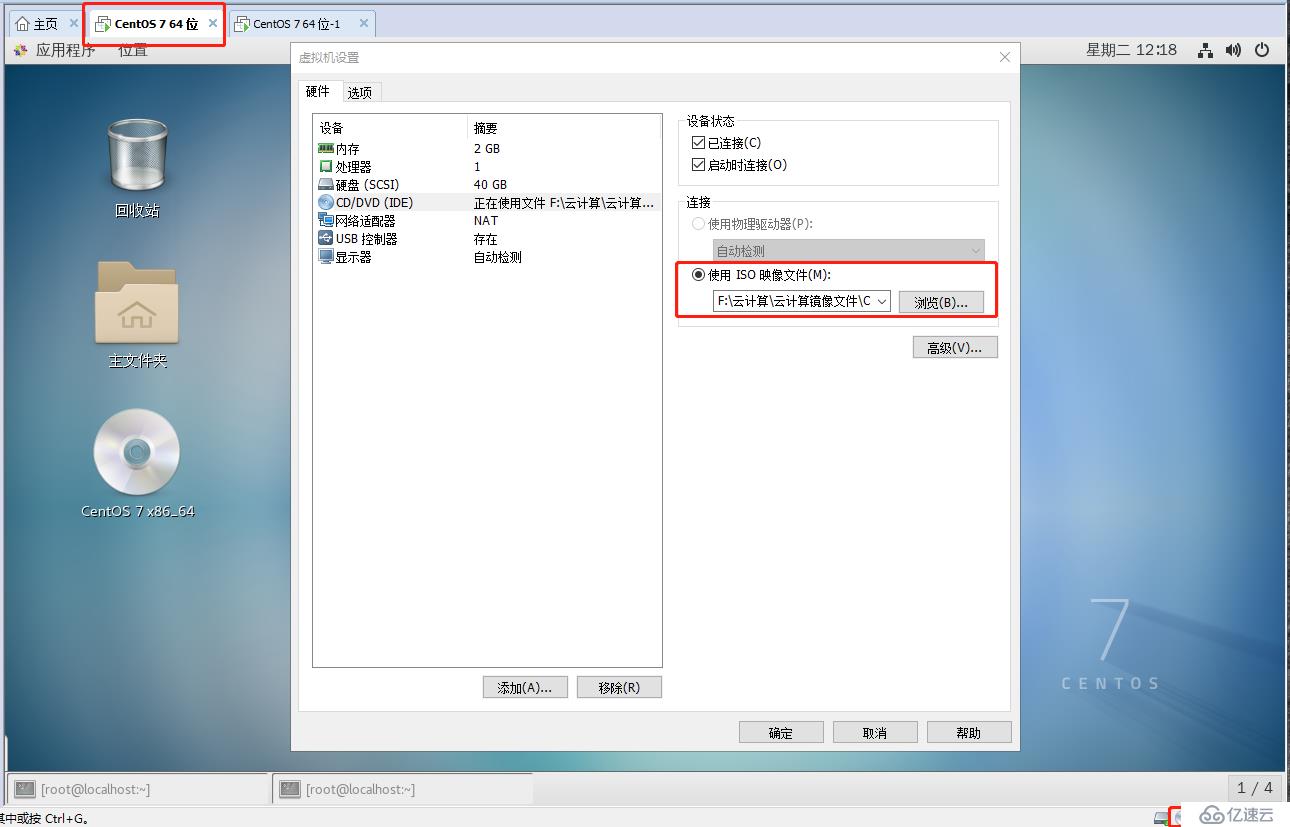Click the monitor icon beside 显示器

tap(325, 256)
